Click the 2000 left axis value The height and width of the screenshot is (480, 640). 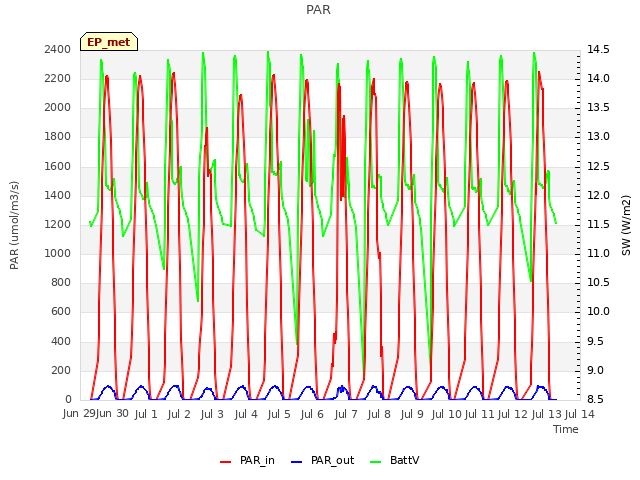(58, 108)
